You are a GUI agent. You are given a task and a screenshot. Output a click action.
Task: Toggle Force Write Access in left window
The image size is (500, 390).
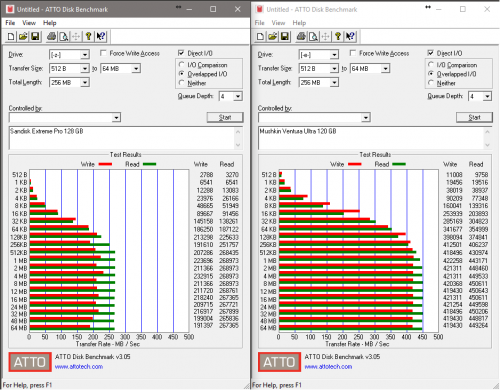[103, 53]
